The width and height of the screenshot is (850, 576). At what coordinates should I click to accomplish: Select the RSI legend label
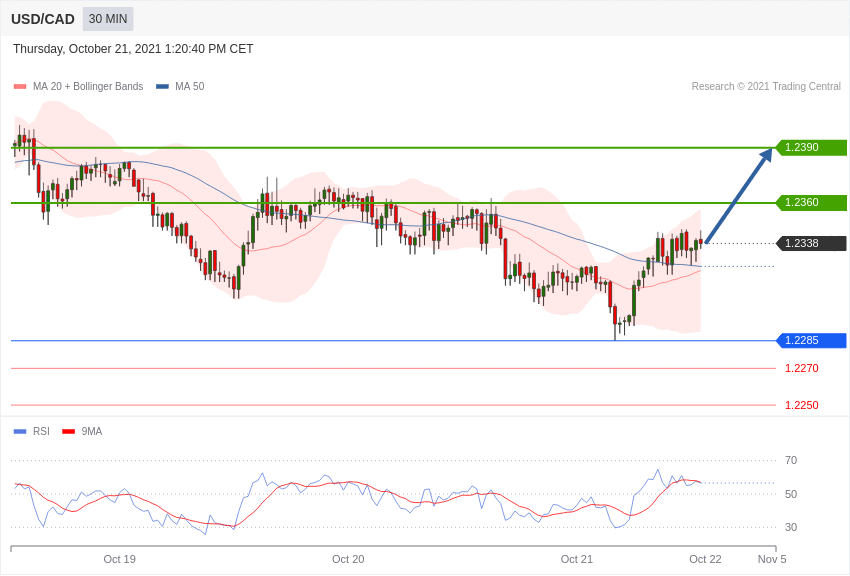coord(41,432)
